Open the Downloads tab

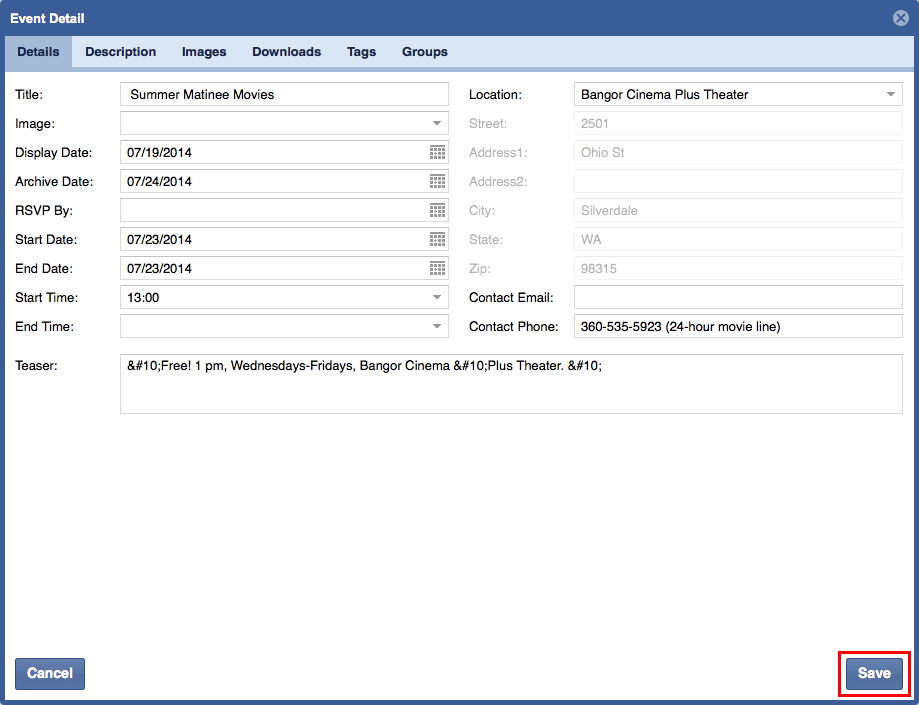click(x=286, y=52)
